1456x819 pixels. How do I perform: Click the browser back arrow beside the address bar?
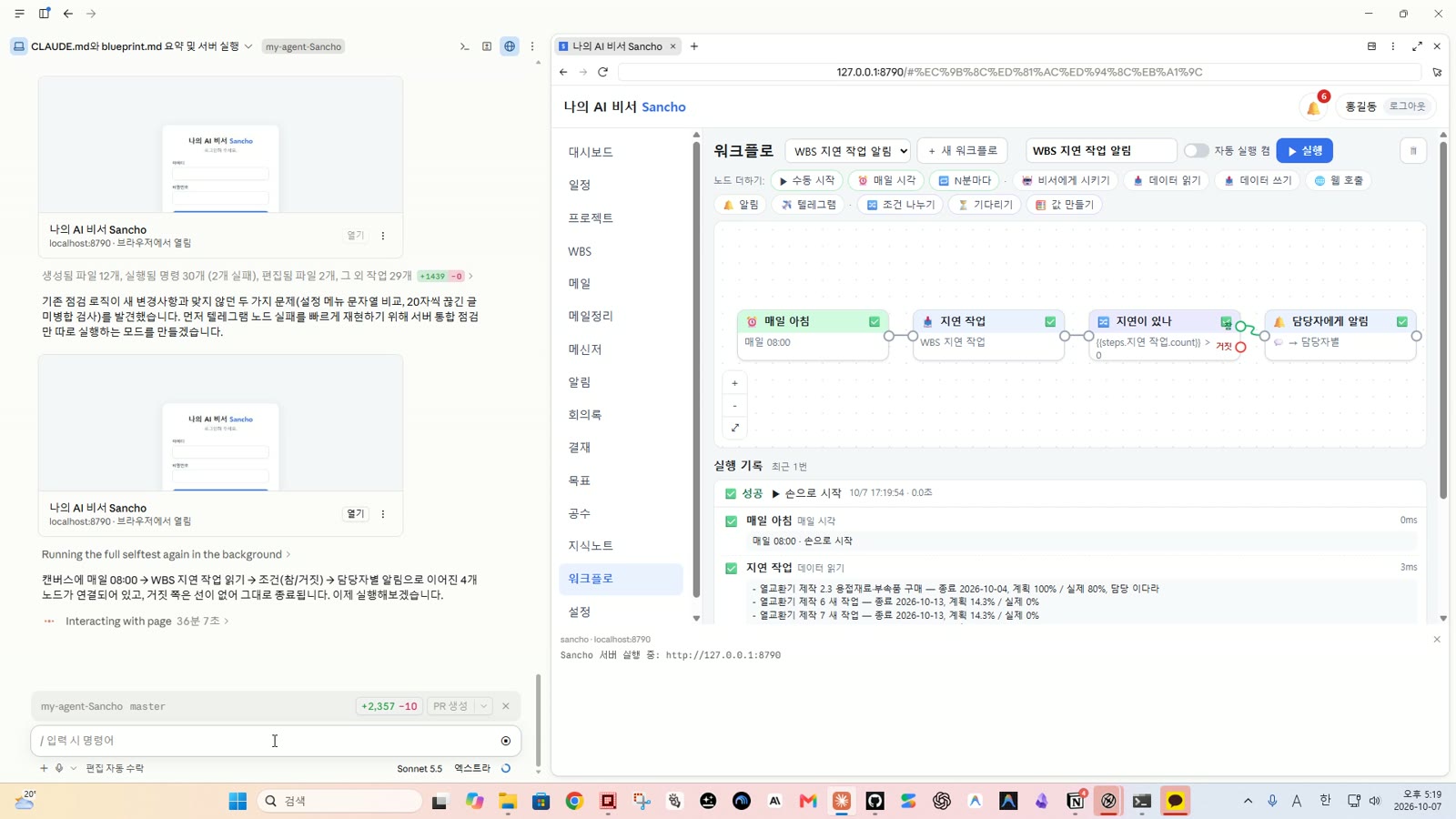(x=563, y=72)
